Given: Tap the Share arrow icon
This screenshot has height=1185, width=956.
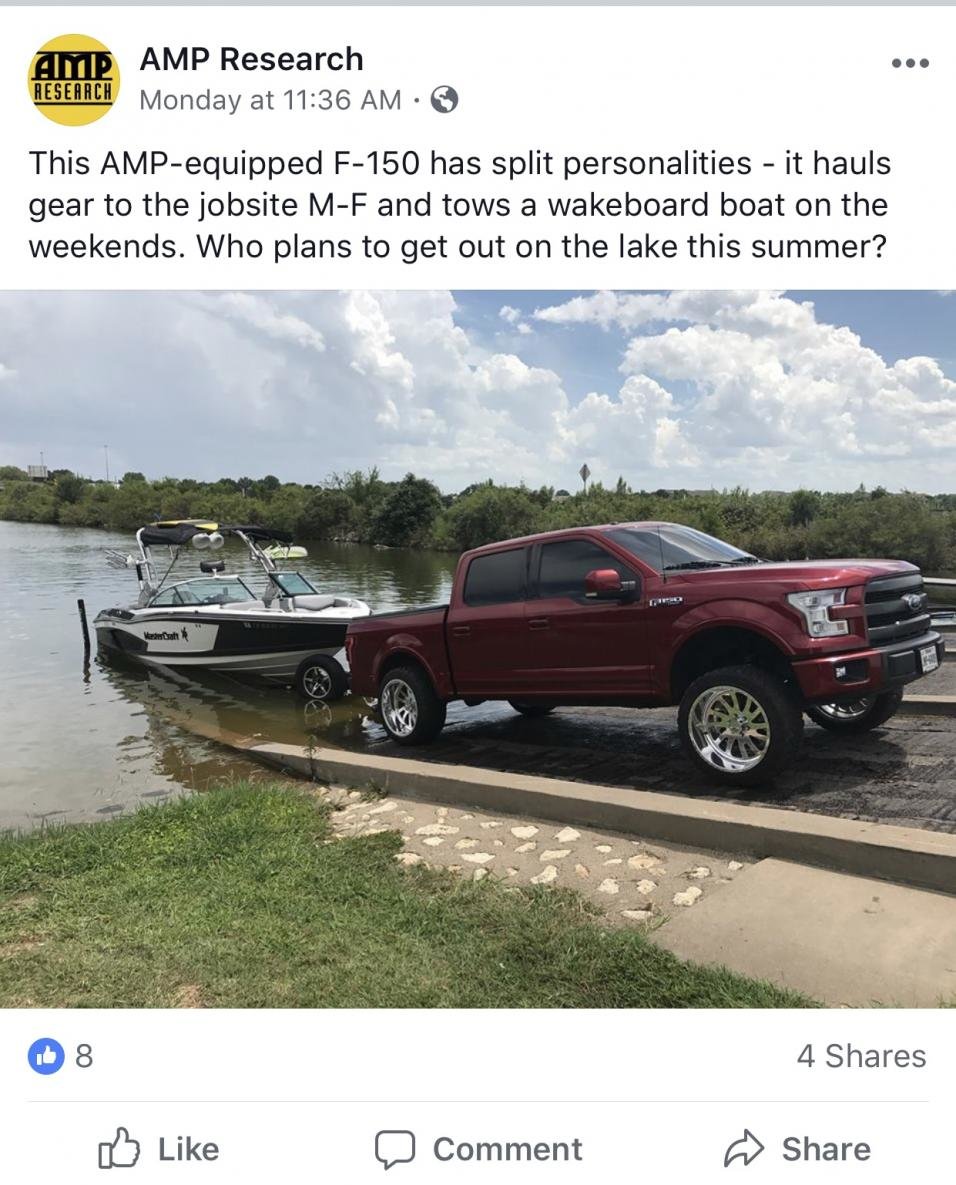Looking at the screenshot, I should [744, 1149].
